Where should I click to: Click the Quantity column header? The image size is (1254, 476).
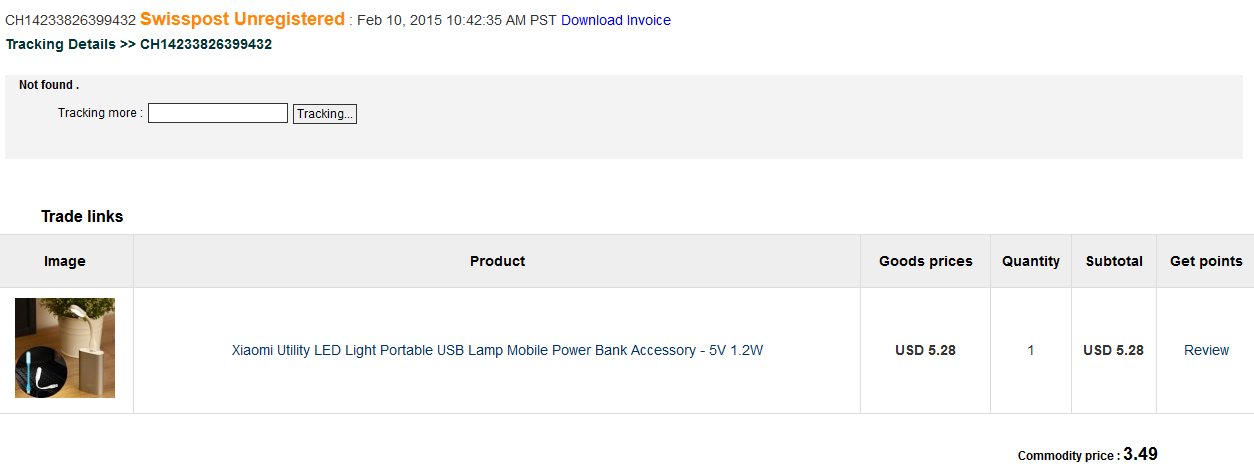1031,261
